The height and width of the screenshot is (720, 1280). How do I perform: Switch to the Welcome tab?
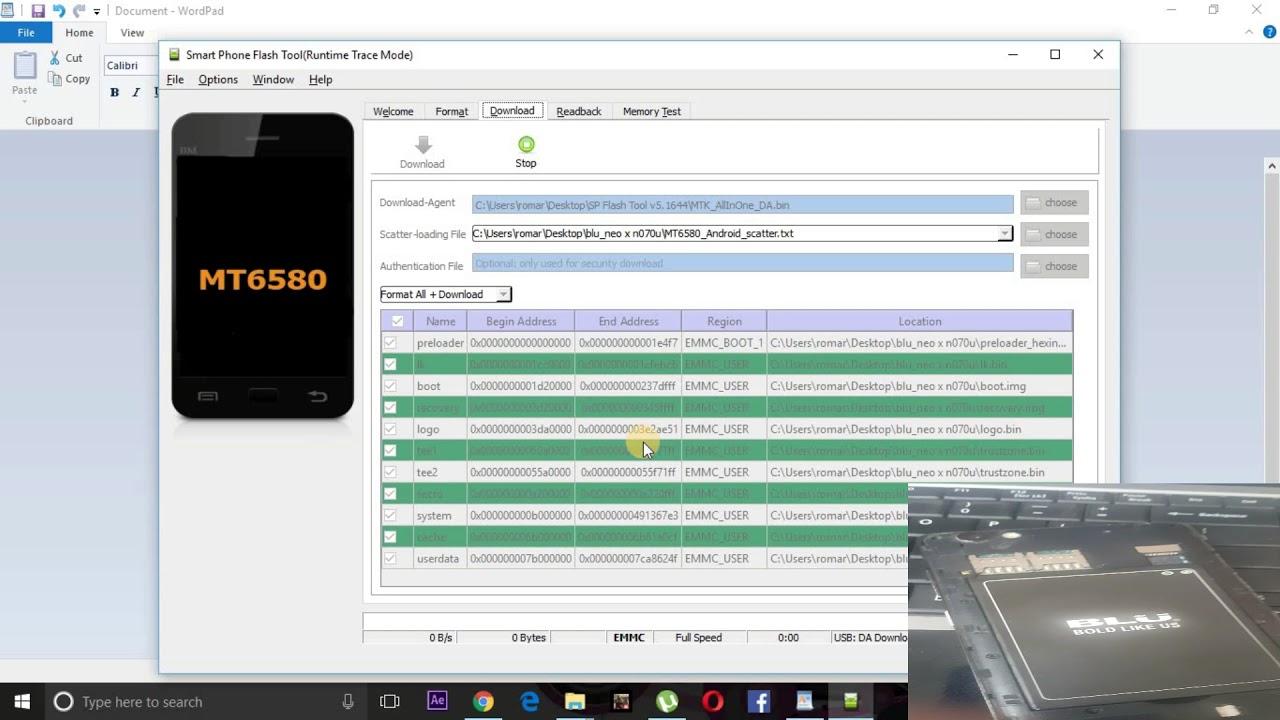(393, 111)
